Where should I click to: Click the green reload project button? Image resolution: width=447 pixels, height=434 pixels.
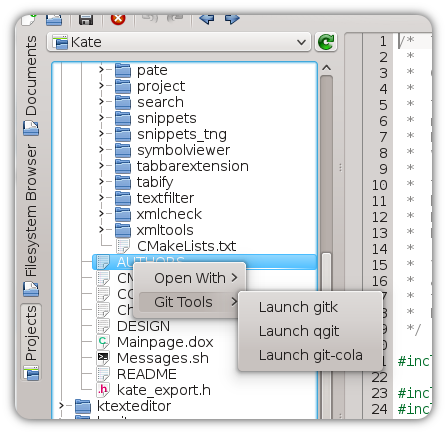(x=326, y=42)
